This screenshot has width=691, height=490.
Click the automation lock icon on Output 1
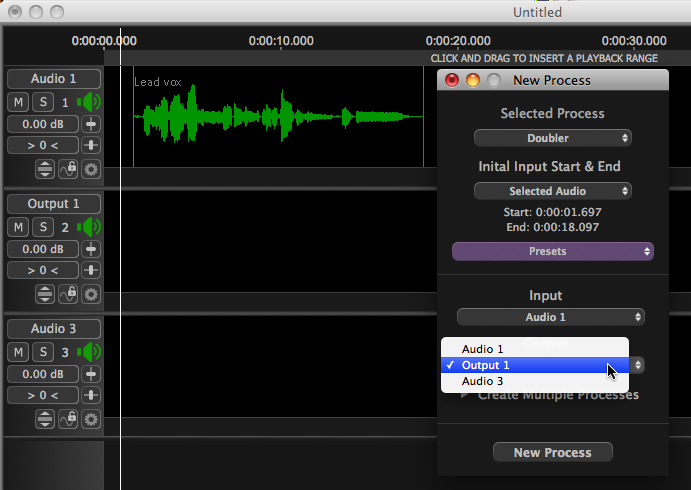(68, 294)
